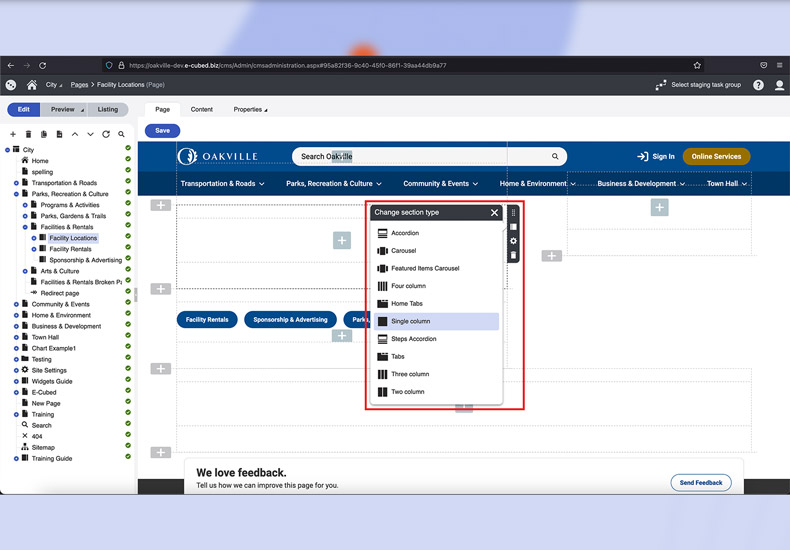Image resolution: width=790 pixels, height=550 pixels.
Task: Delete section using trash icon beside popup
Action: pos(513,255)
